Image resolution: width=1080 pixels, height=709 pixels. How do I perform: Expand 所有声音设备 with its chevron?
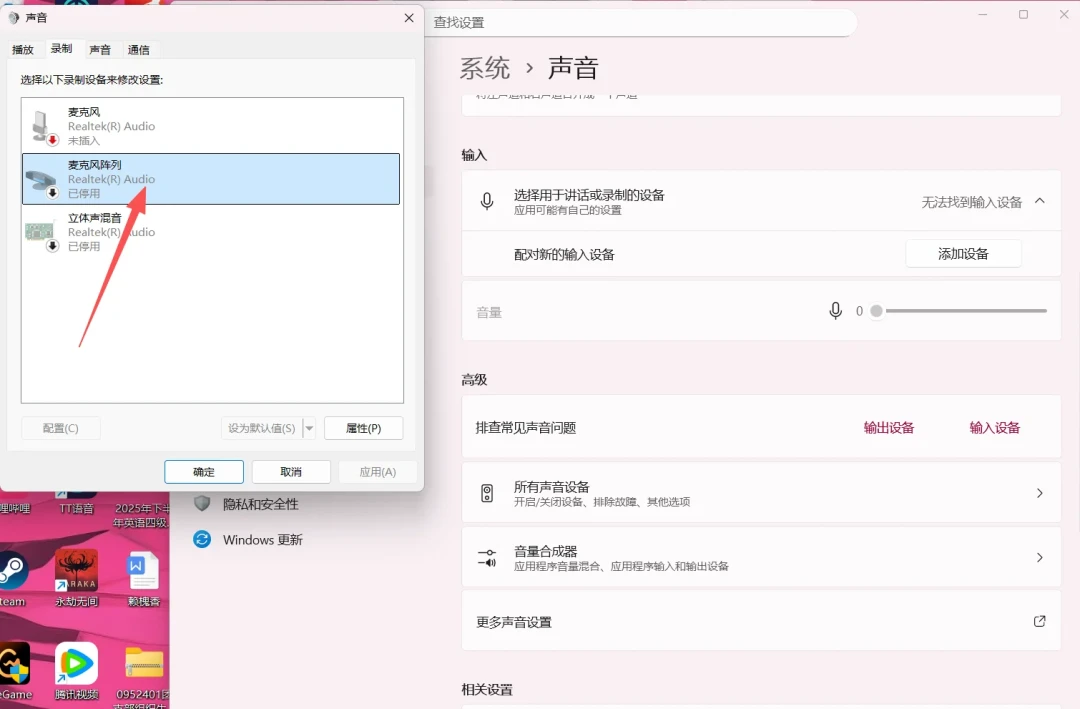(x=1040, y=493)
